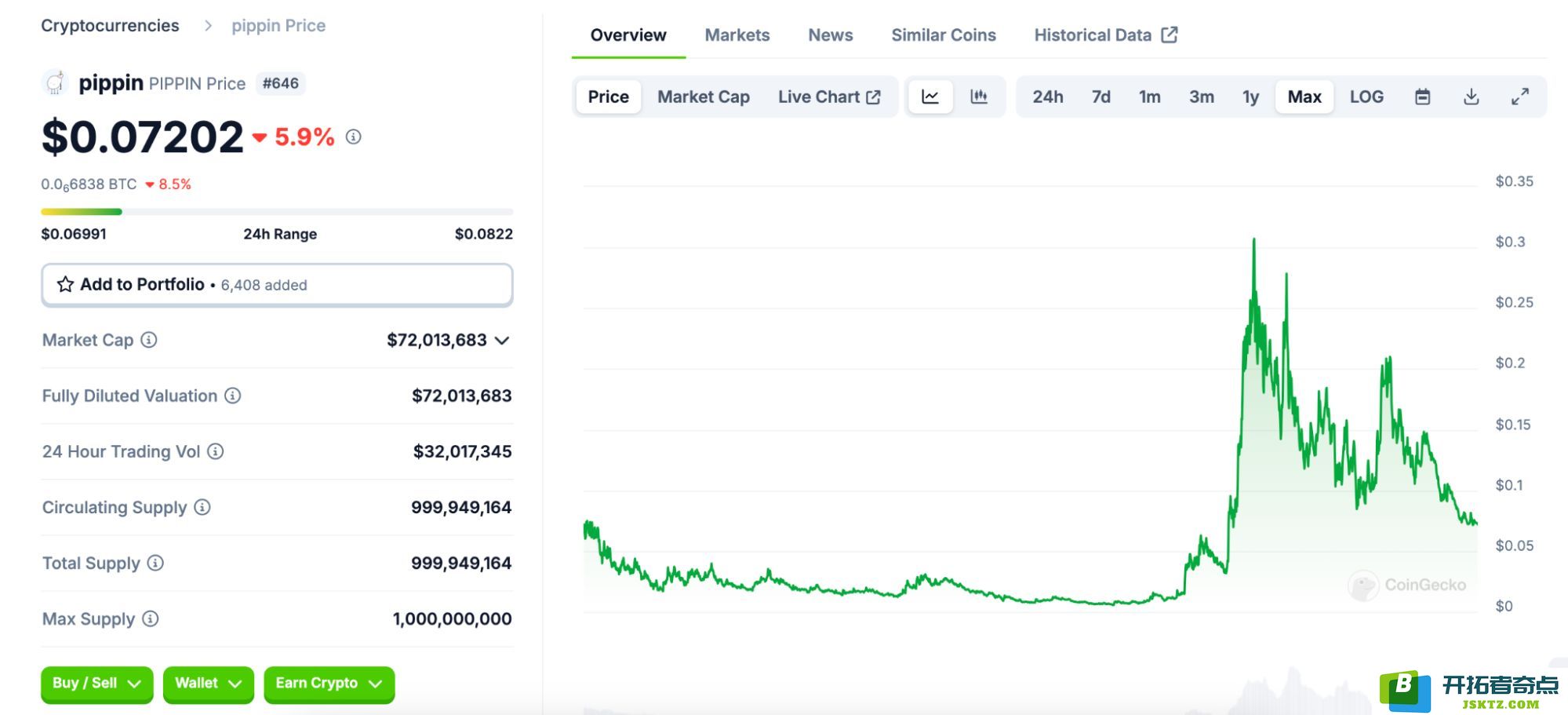Expand chart to fullscreen icon
Screen dimensions: 1568x715
pyautogui.click(x=1519, y=97)
